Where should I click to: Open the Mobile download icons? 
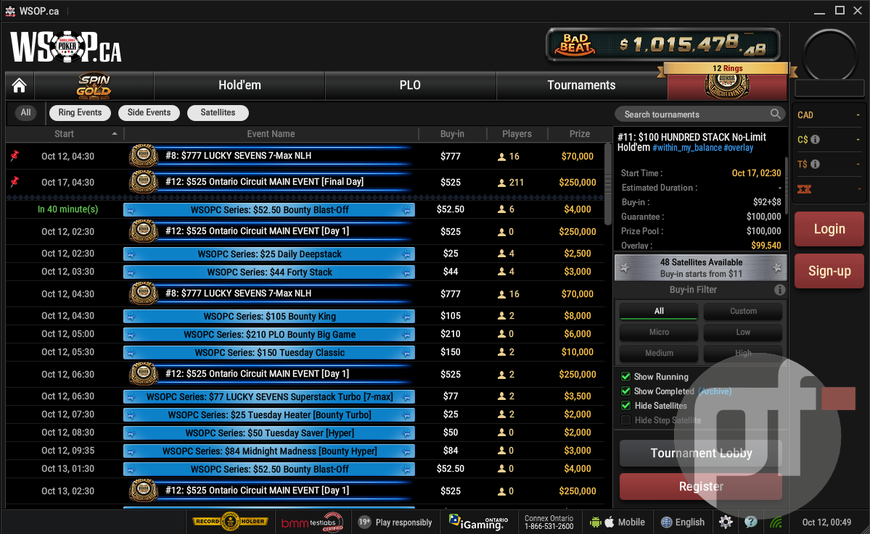coord(617,522)
